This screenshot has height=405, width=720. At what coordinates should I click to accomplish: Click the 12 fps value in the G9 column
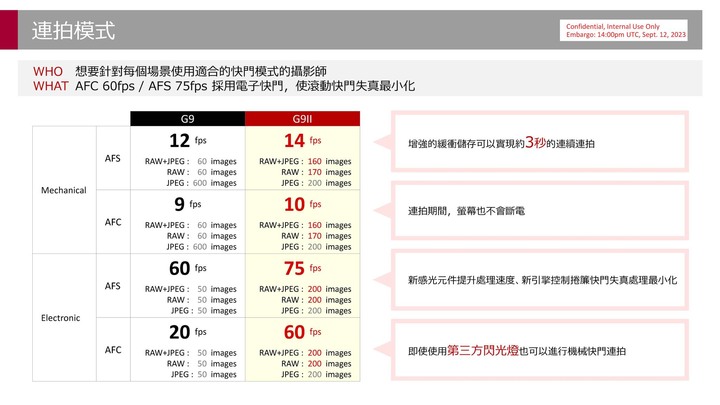(188, 141)
